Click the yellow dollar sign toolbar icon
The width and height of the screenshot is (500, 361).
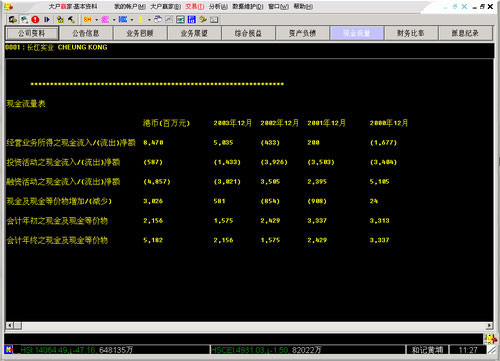141,20
